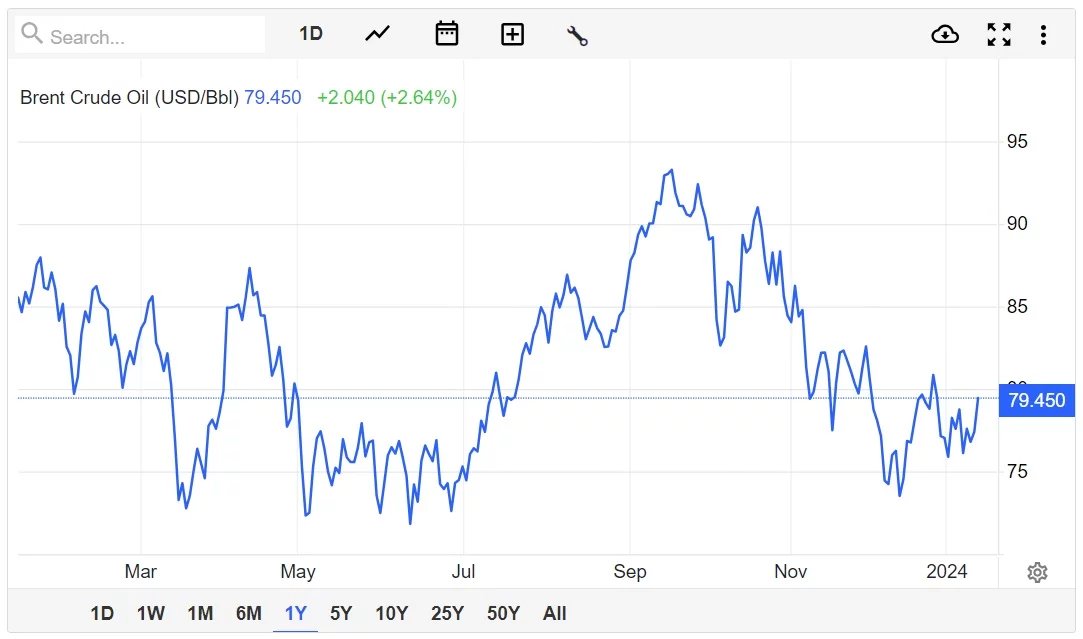Image resolution: width=1083 pixels, height=639 pixels.
Task: Choose the 5Y time range
Action: tap(341, 613)
